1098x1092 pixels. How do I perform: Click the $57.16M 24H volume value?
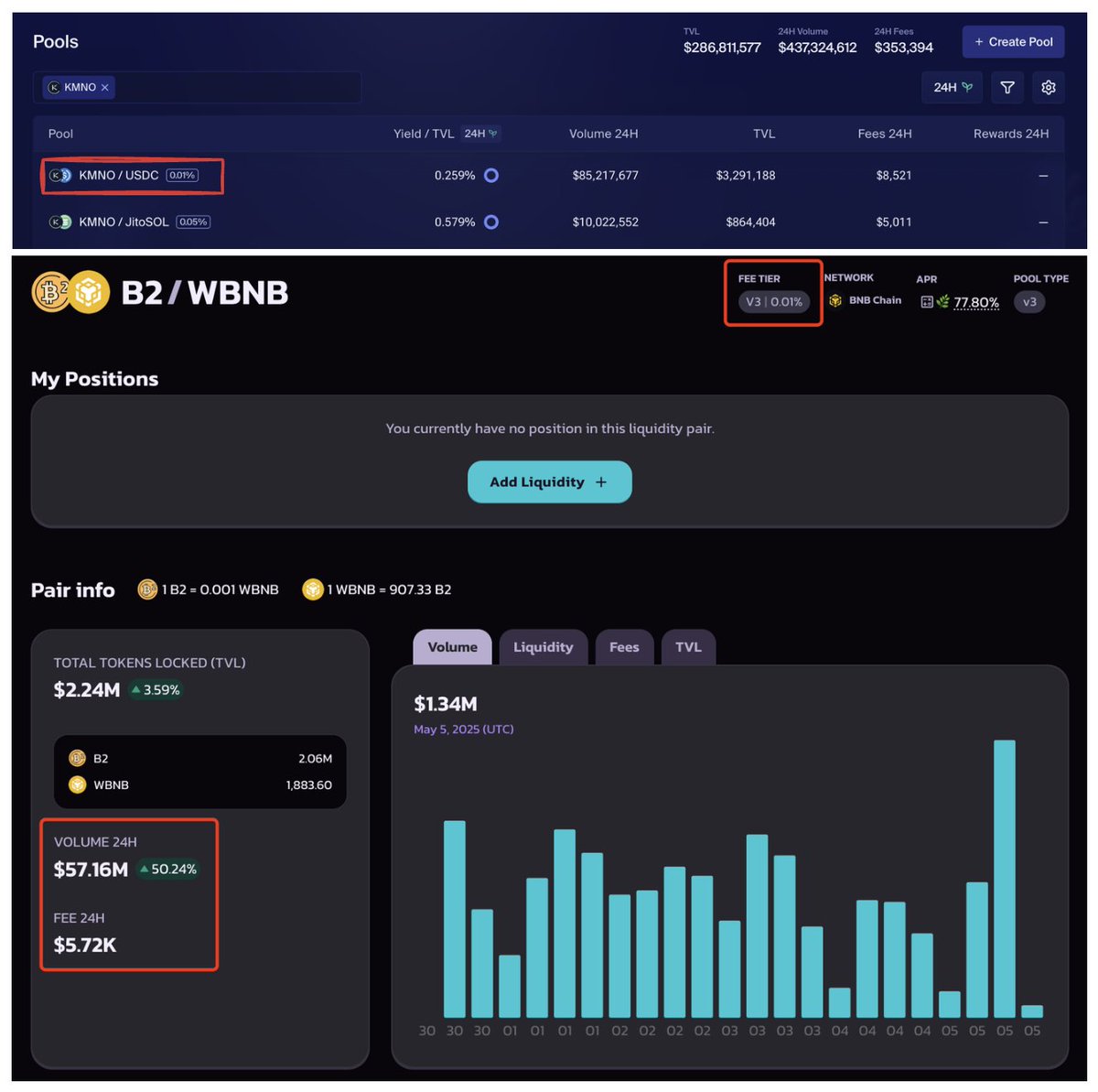pyautogui.click(x=91, y=870)
